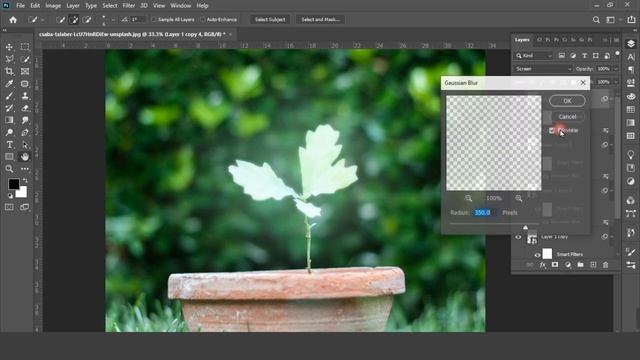The height and width of the screenshot is (360, 640).
Task: Expand the collapsed tools panel arrows
Action: pyautogui.click(x=5, y=30)
